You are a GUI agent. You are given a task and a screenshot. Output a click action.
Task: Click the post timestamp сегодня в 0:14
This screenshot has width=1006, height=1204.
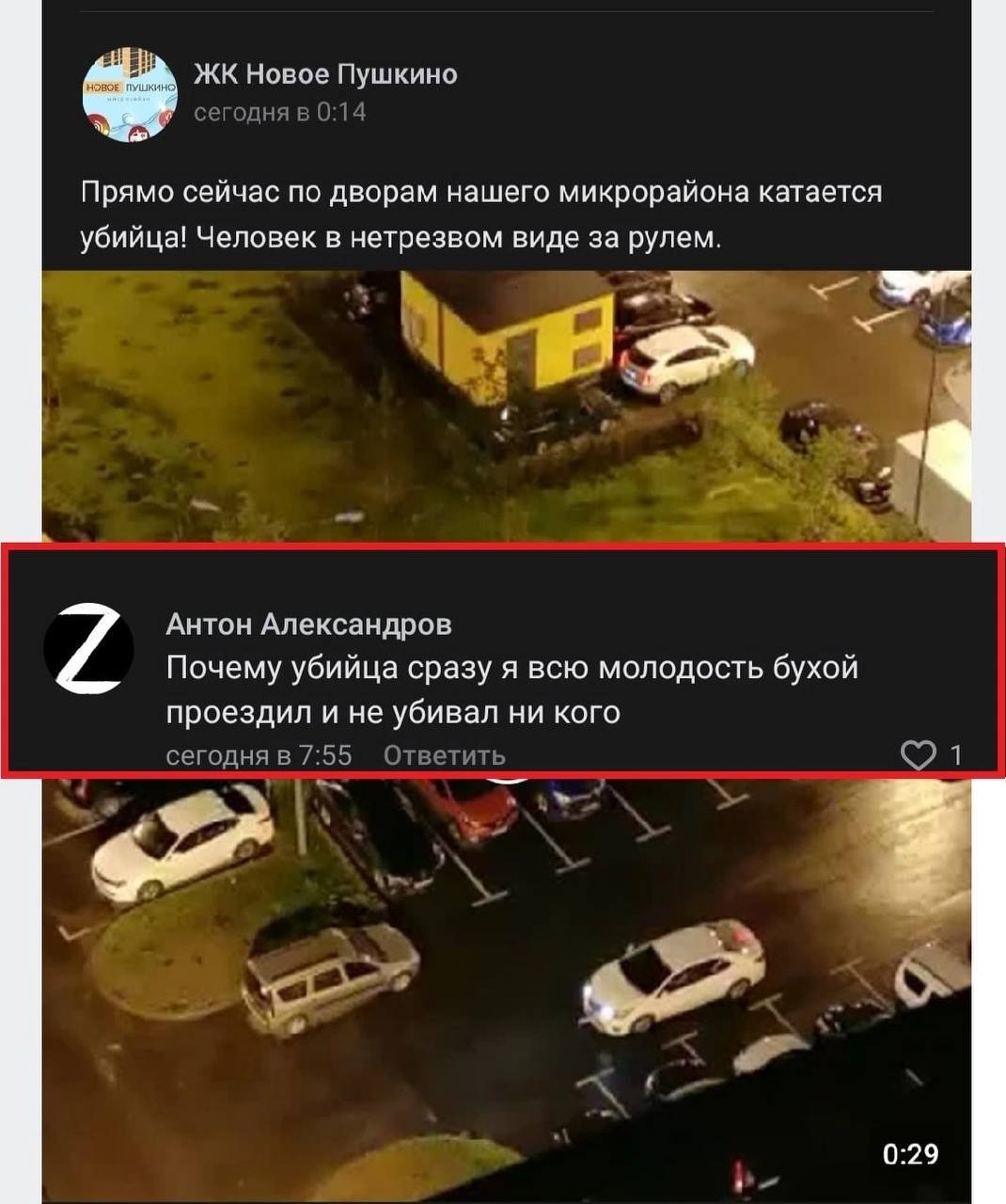click(279, 113)
